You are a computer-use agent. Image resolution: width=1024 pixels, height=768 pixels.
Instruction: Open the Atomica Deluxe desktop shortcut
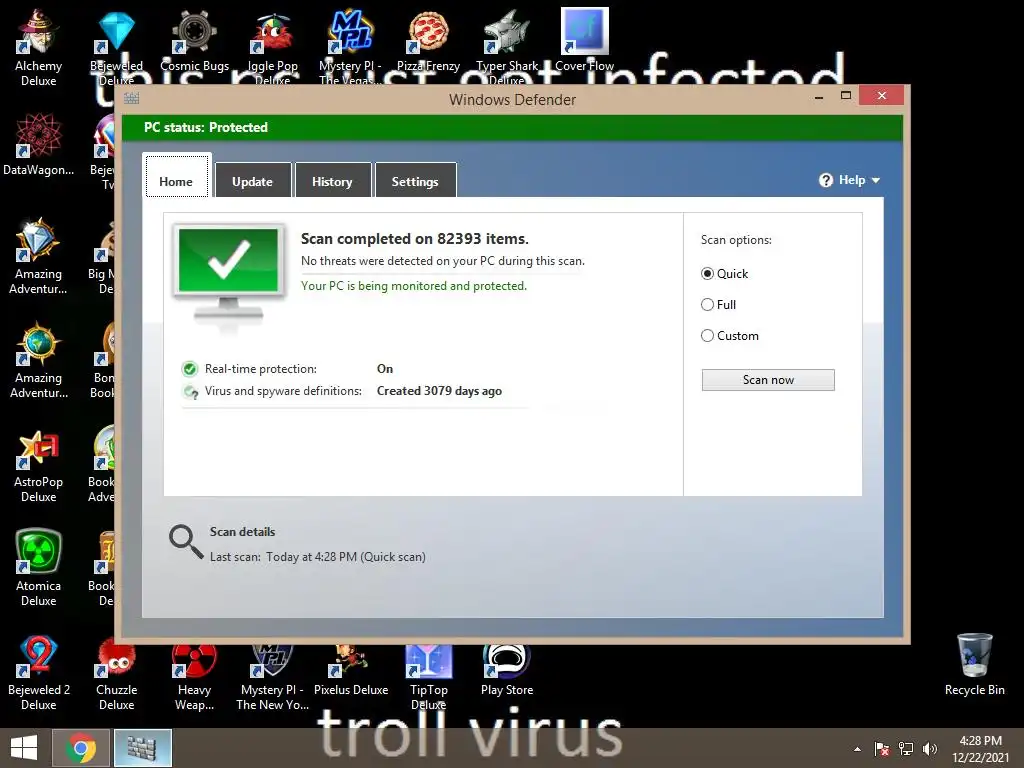coord(39,568)
